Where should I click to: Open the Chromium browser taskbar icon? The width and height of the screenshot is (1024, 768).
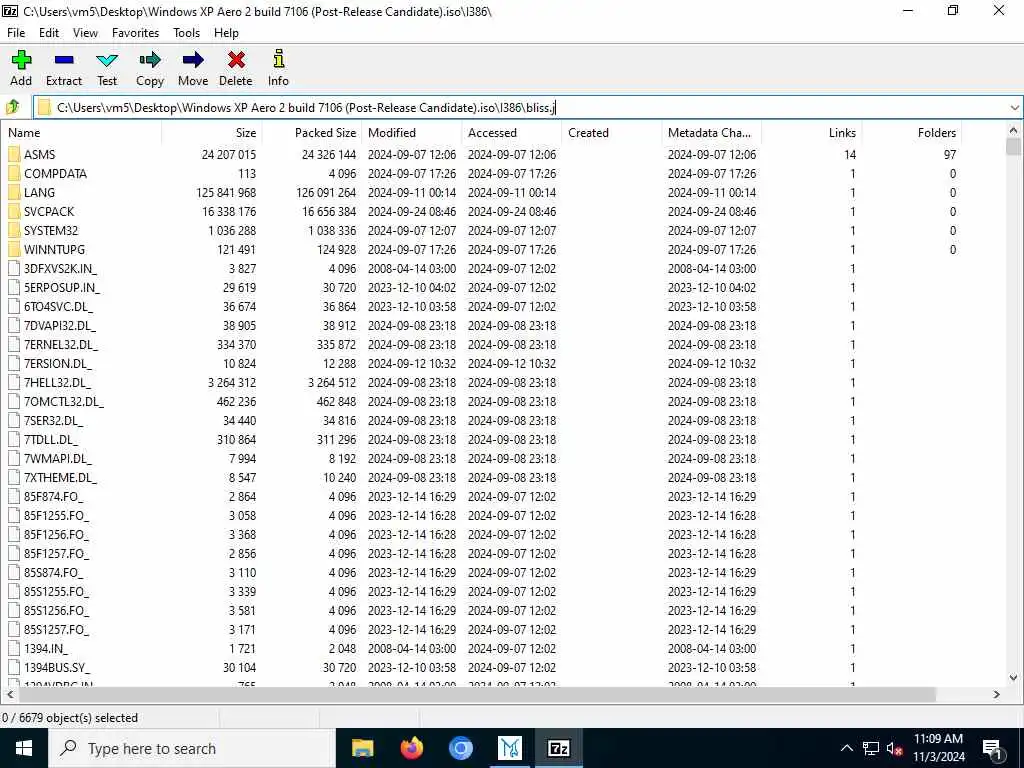[x=461, y=748]
